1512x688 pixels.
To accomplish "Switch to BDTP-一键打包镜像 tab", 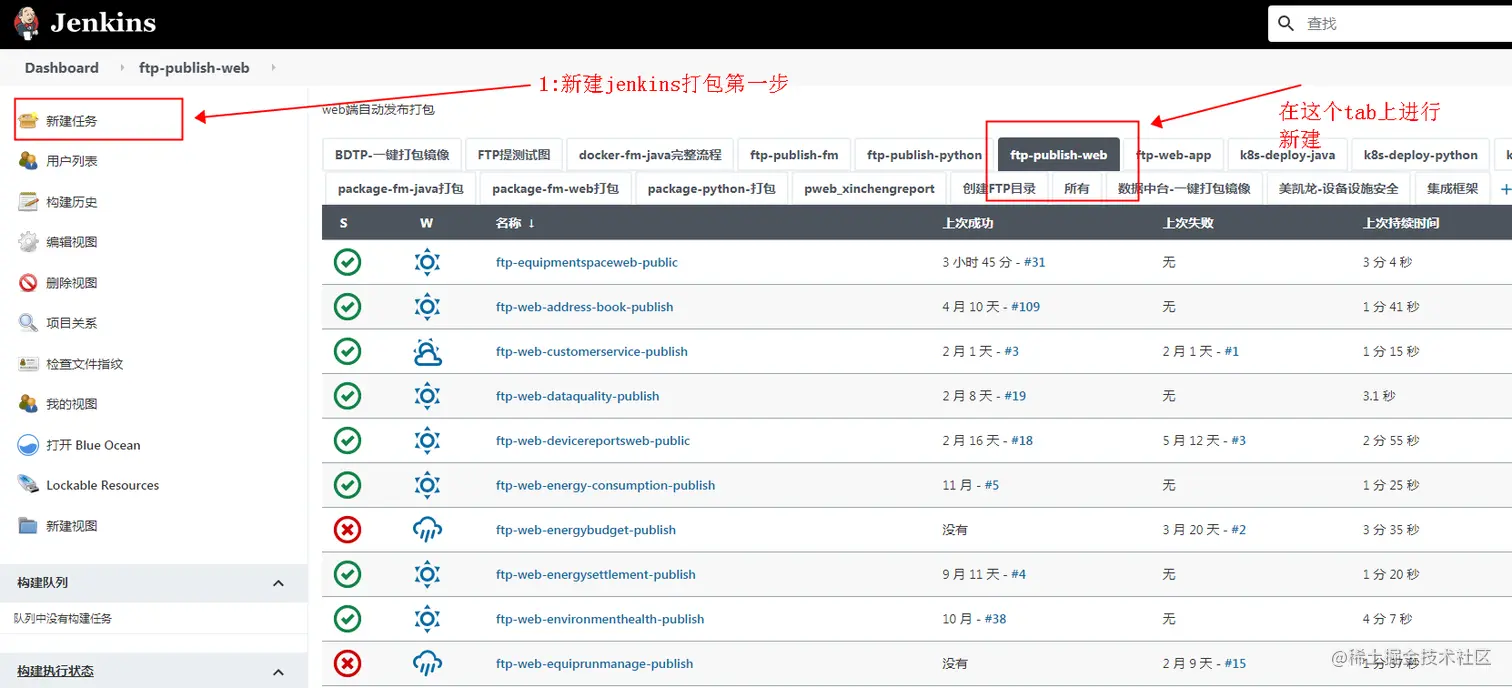I will coord(392,155).
